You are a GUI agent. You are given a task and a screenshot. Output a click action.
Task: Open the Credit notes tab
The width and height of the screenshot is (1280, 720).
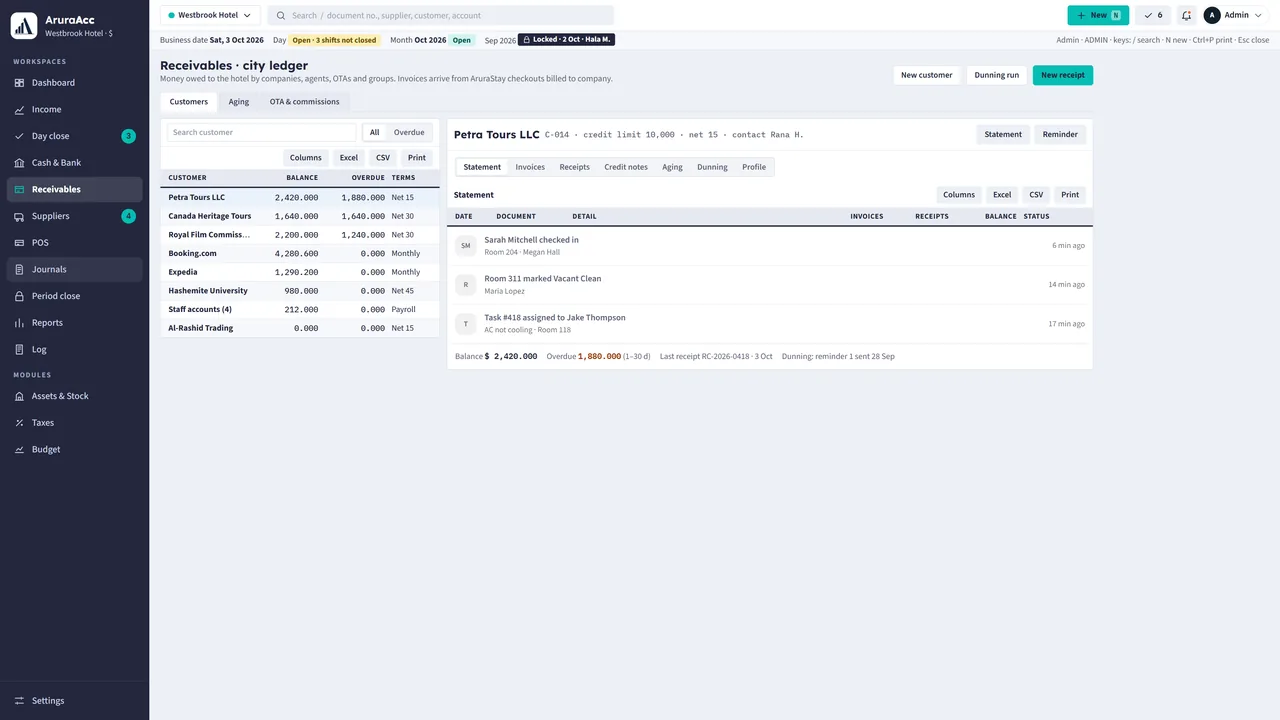tap(626, 167)
